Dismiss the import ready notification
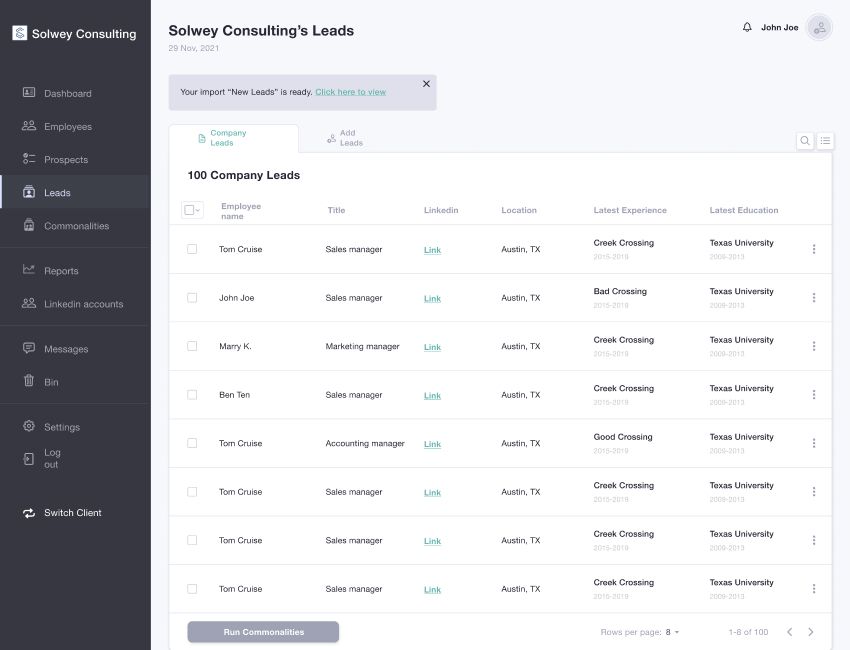 (x=426, y=83)
